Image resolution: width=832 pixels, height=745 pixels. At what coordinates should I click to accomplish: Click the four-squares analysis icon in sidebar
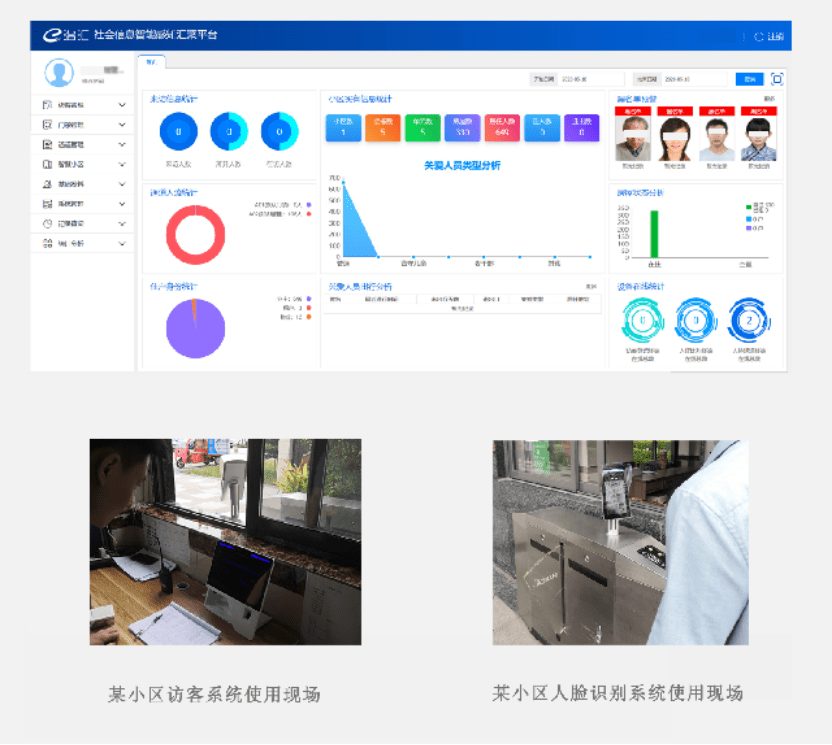click(x=47, y=244)
